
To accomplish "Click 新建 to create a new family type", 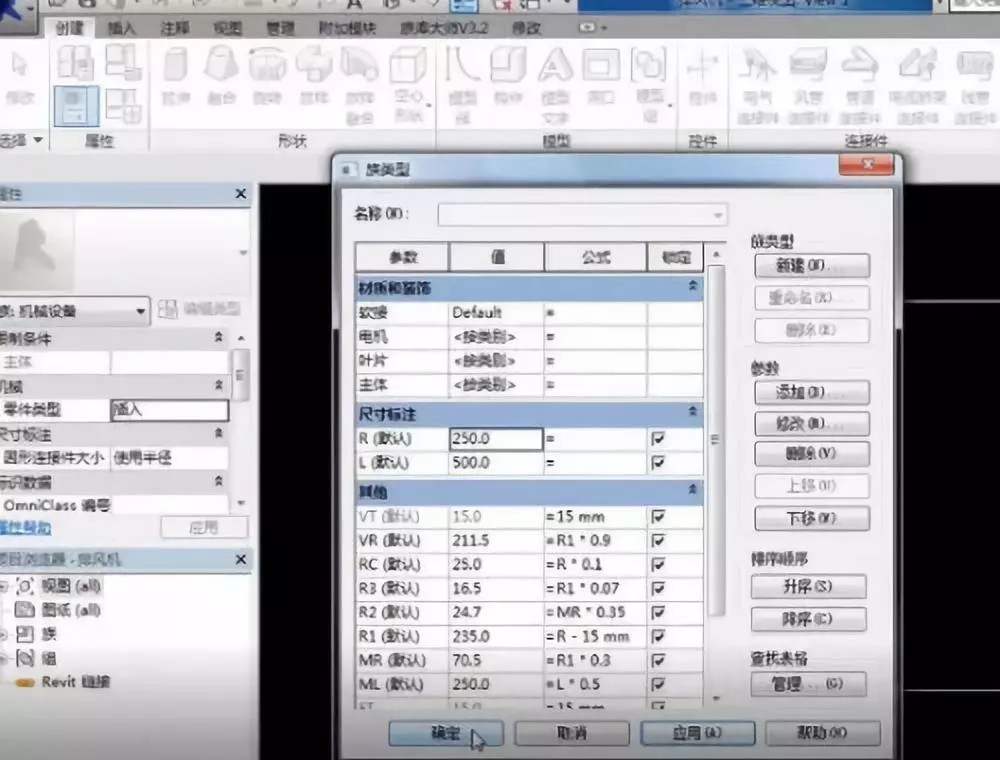I will coord(812,266).
